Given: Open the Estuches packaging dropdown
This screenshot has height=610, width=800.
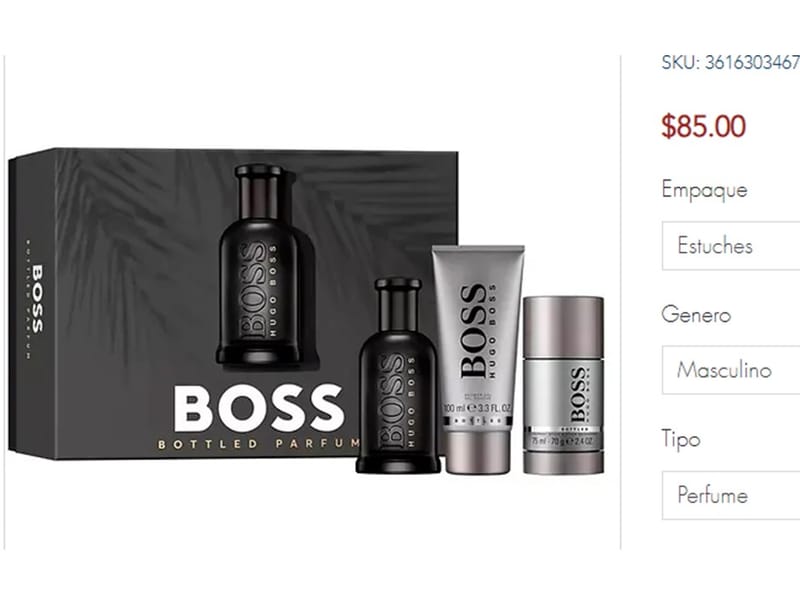Looking at the screenshot, I should 731,246.
